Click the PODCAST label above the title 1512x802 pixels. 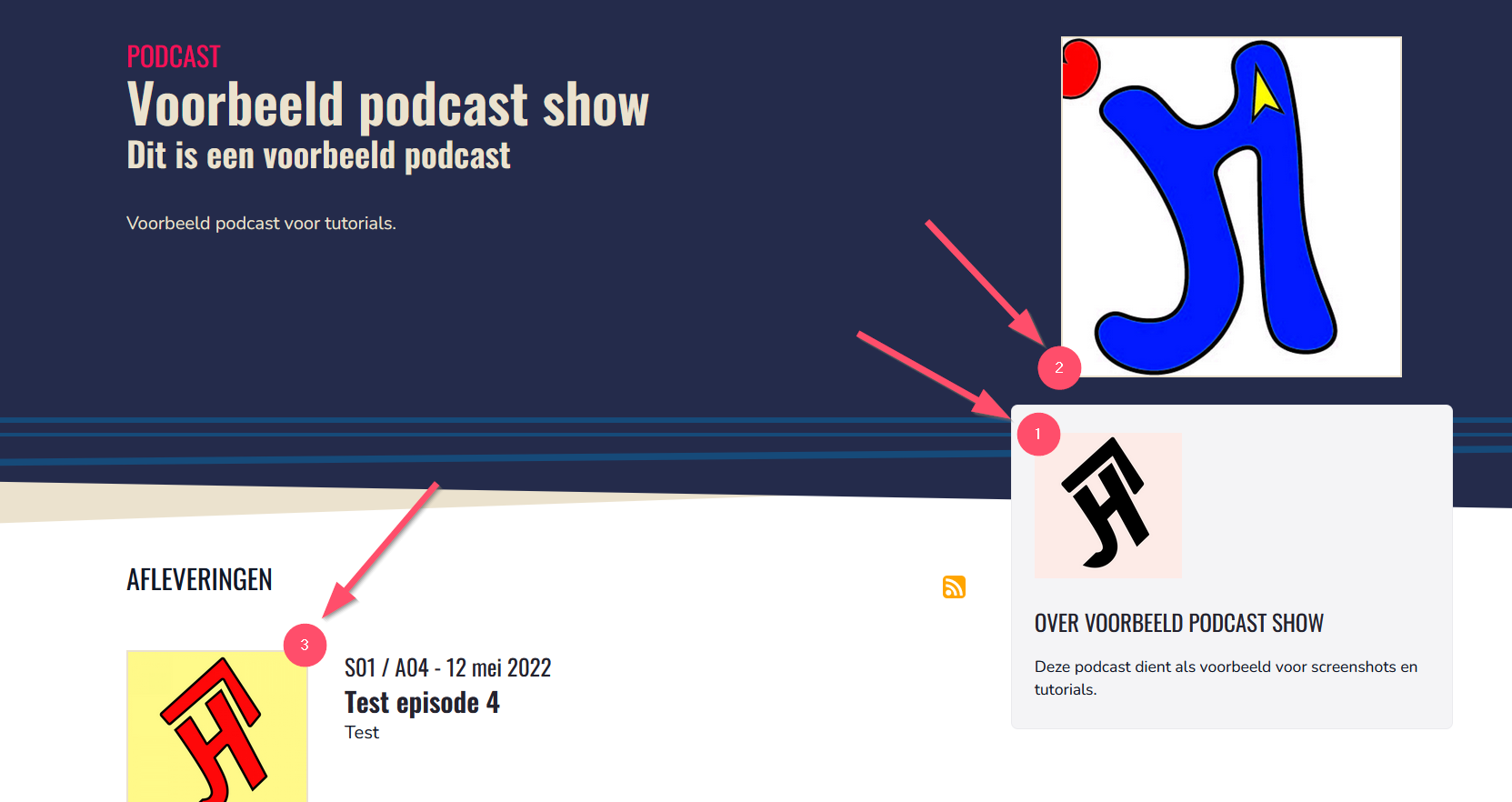click(174, 56)
